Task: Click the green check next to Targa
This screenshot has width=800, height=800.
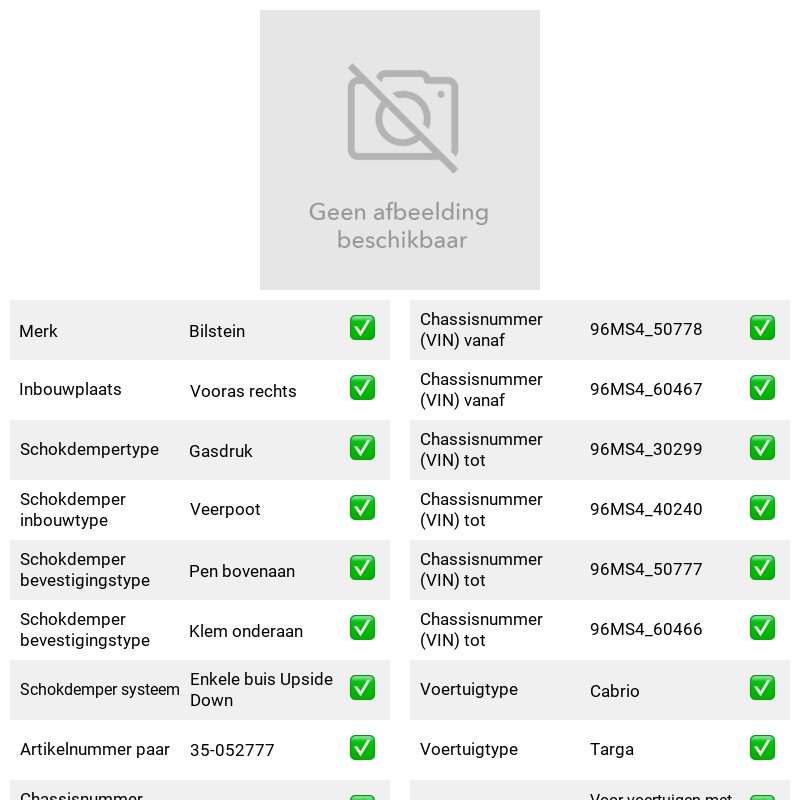Action: point(762,747)
